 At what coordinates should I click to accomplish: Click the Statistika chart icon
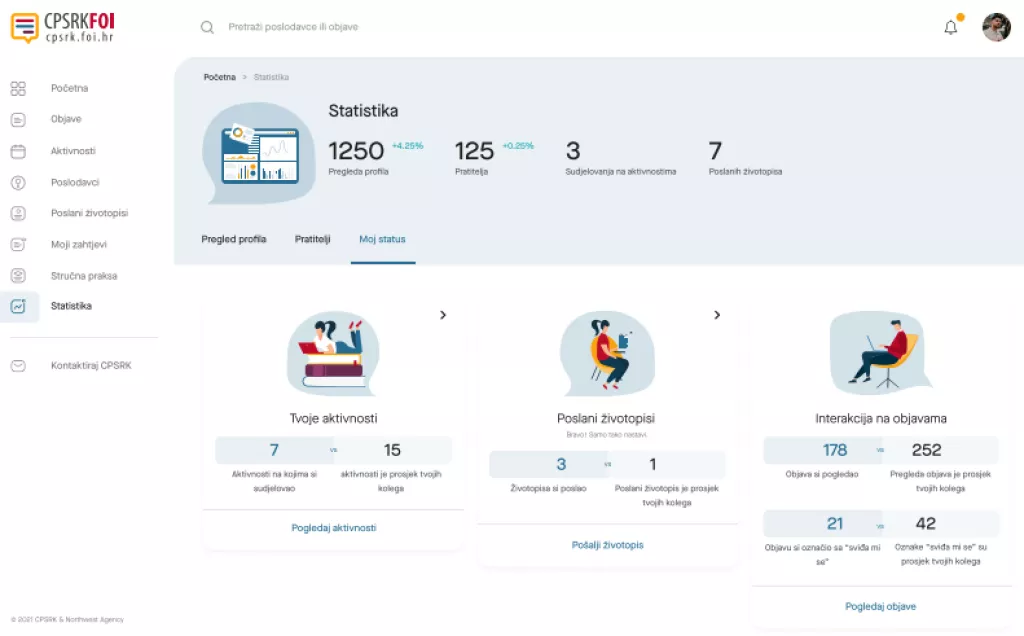point(18,306)
